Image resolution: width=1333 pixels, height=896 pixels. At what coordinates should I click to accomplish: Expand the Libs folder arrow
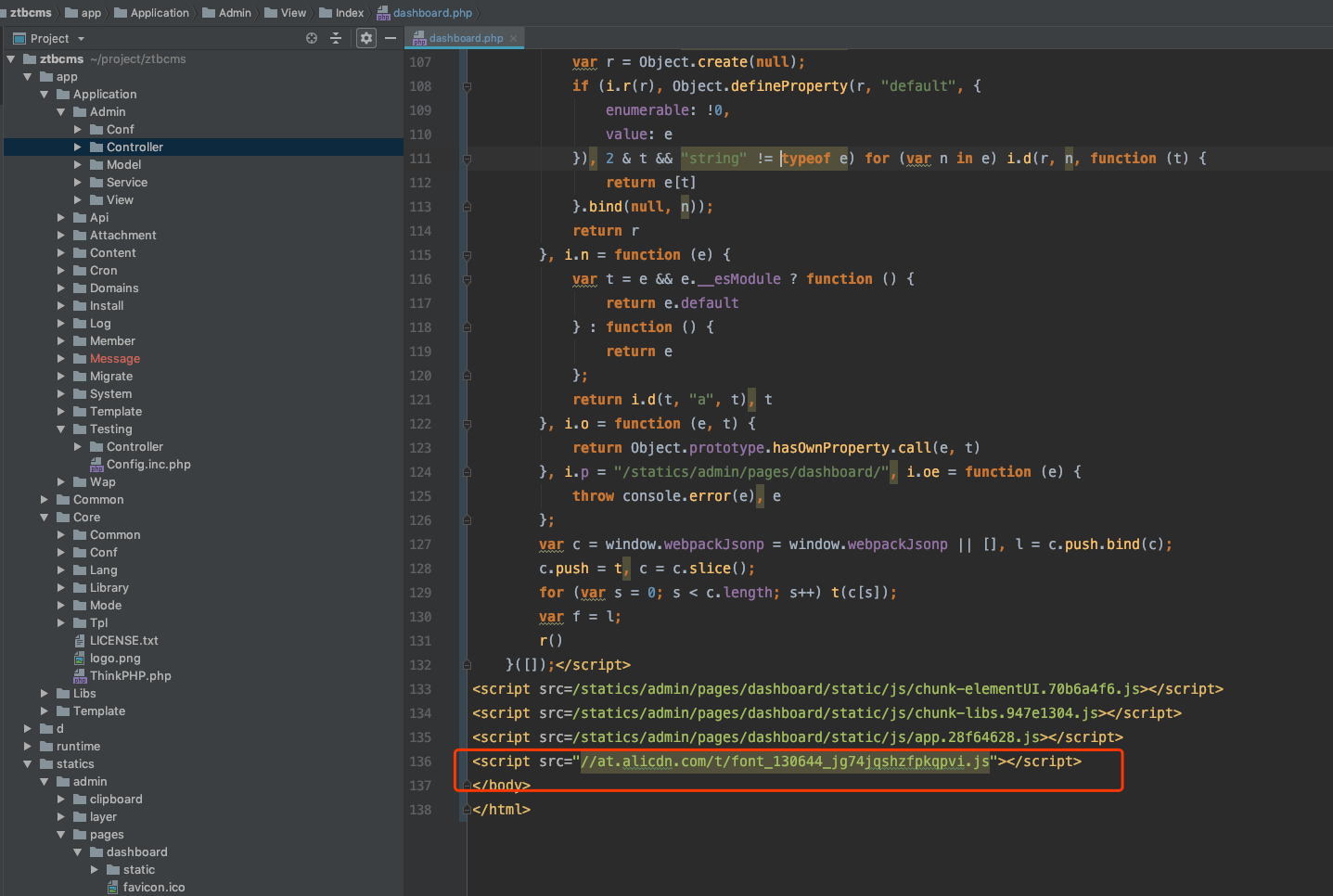click(x=45, y=693)
